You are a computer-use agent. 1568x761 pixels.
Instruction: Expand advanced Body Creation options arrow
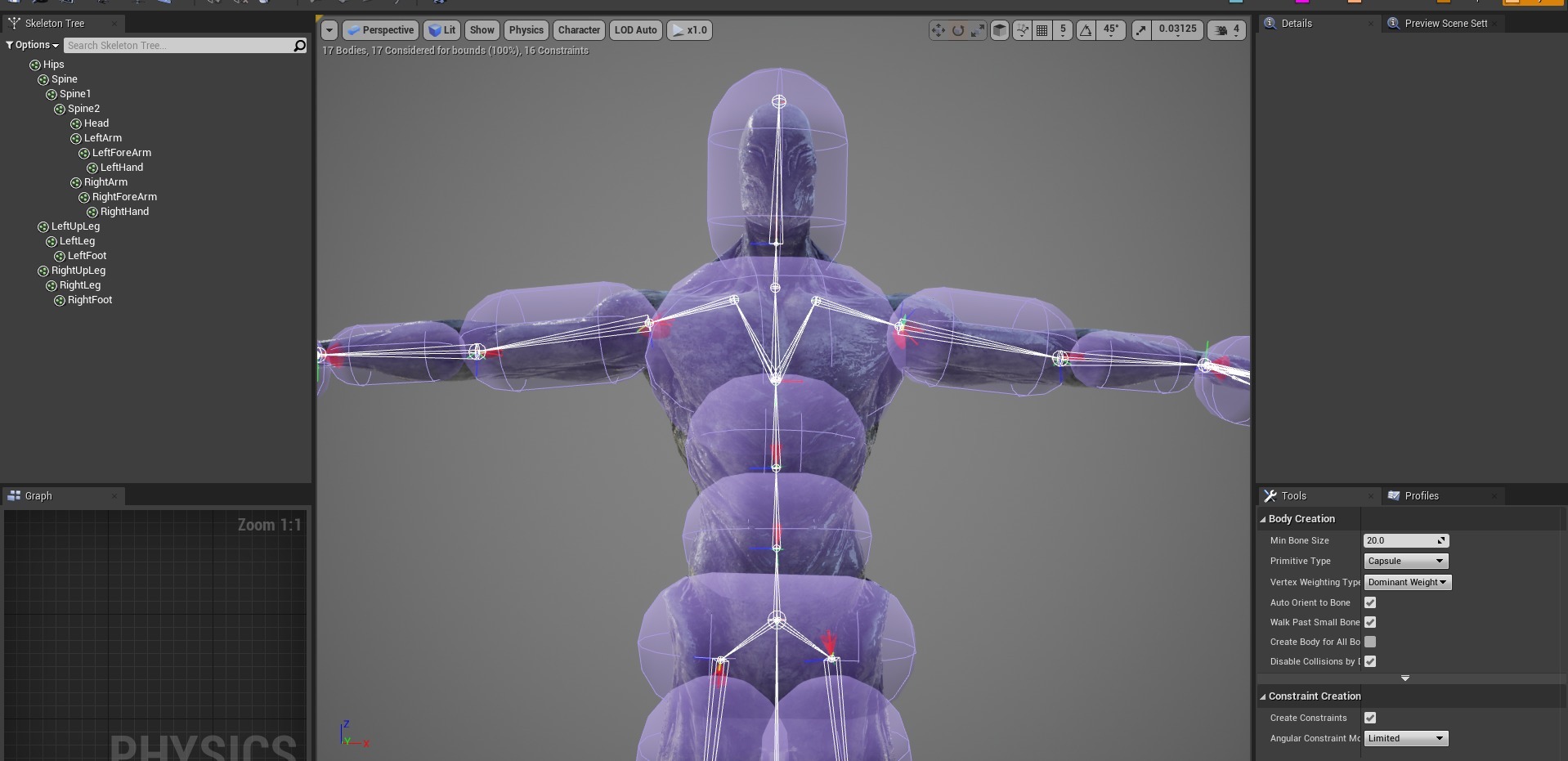1405,678
